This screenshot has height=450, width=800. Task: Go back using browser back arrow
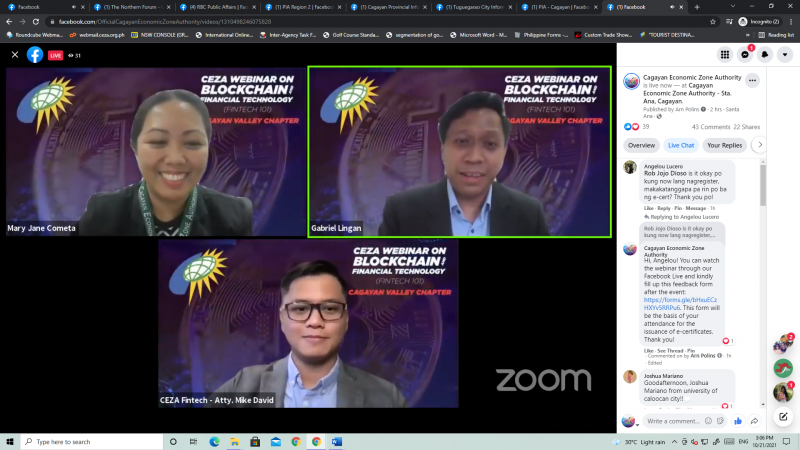click(9, 21)
